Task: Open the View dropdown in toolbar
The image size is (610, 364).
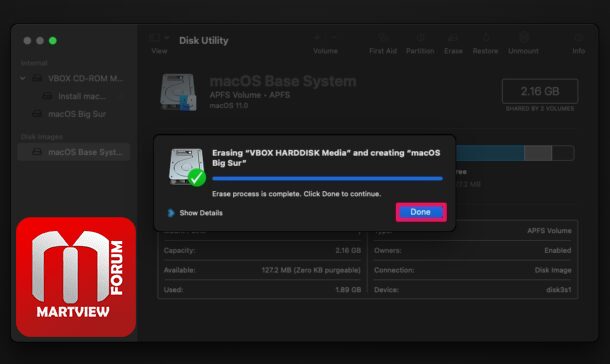Action: click(x=160, y=43)
